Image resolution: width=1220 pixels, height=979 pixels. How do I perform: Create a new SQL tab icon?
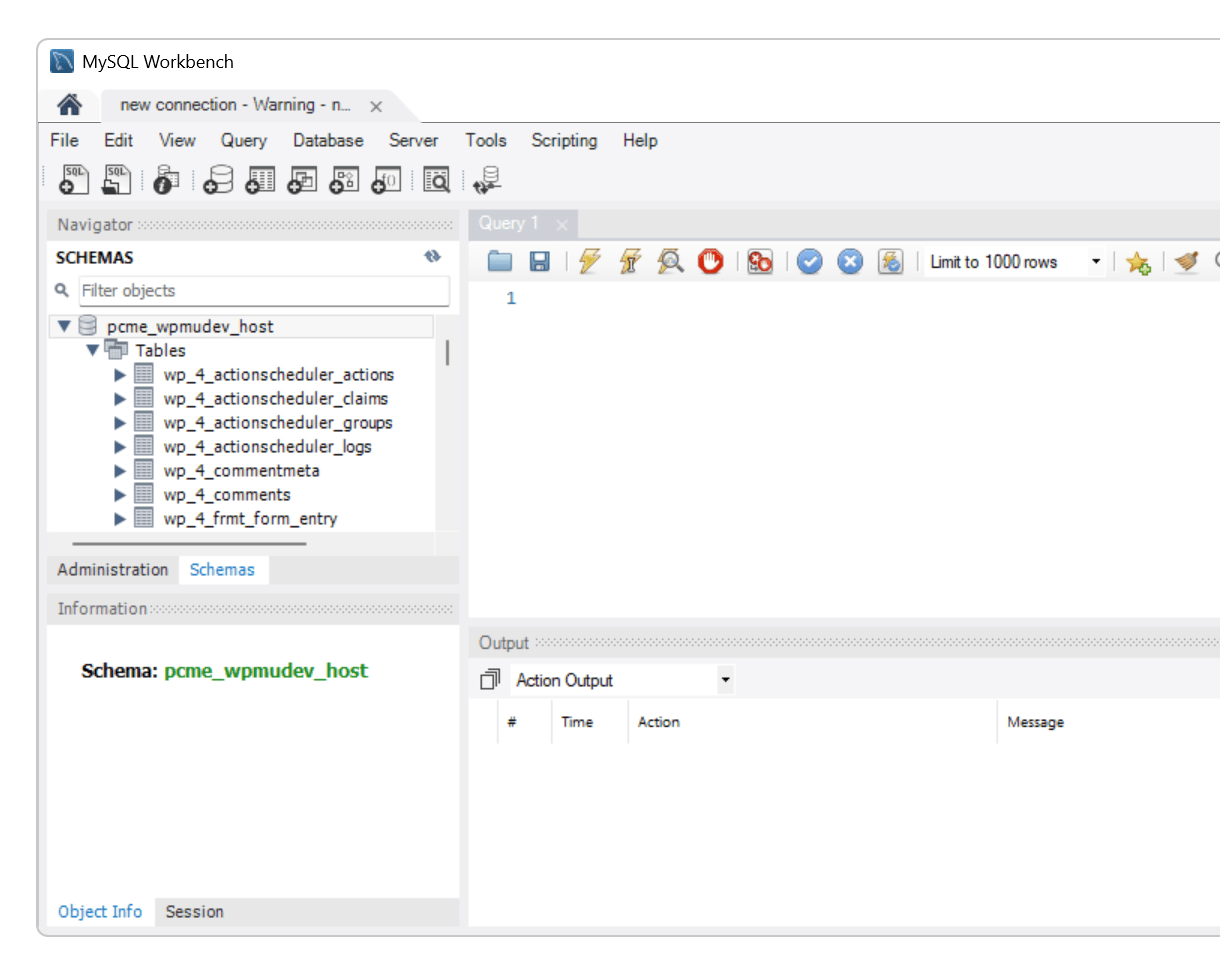75,179
